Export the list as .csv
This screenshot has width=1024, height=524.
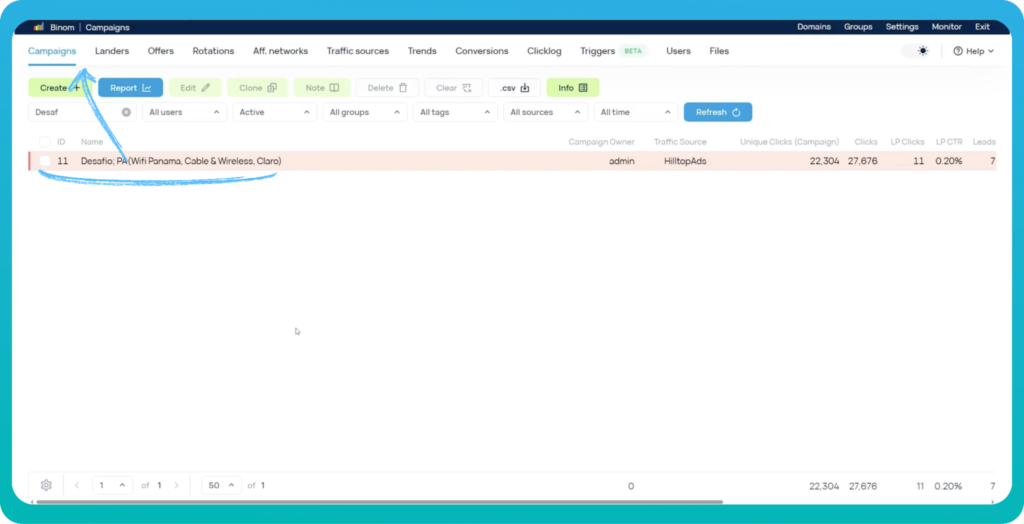click(x=515, y=88)
